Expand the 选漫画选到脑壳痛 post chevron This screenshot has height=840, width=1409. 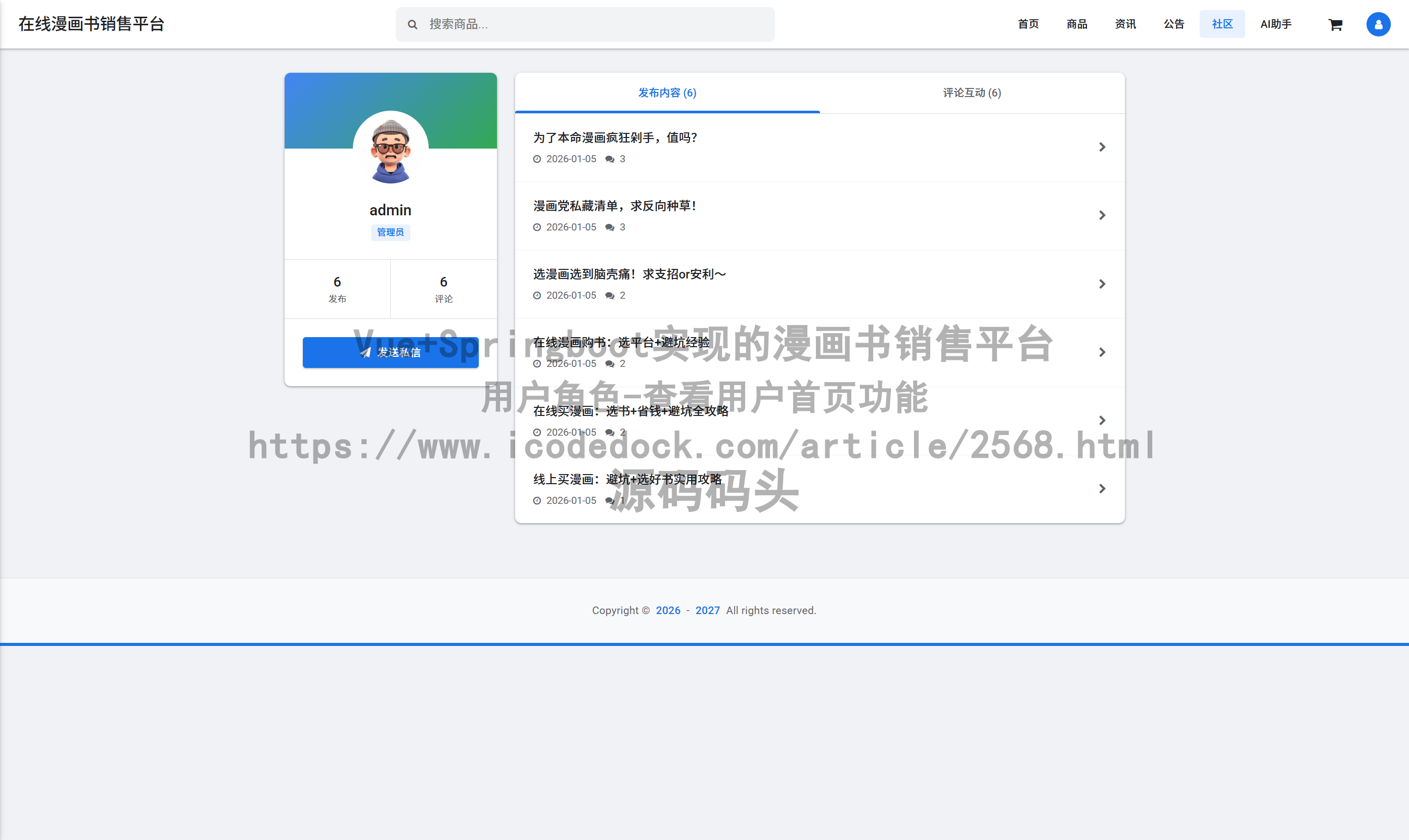pyautogui.click(x=1102, y=284)
